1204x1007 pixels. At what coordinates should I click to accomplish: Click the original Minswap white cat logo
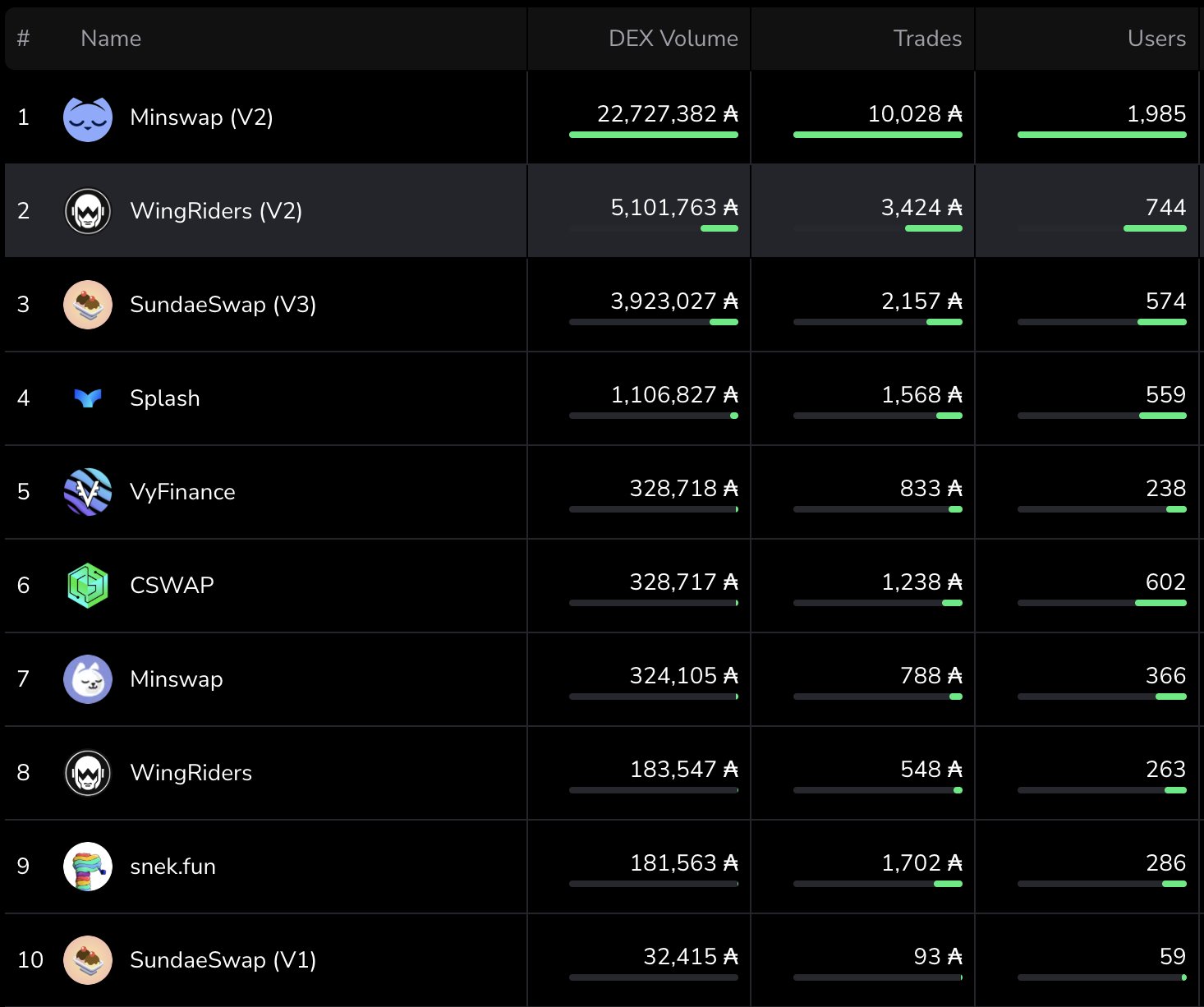coord(88,679)
